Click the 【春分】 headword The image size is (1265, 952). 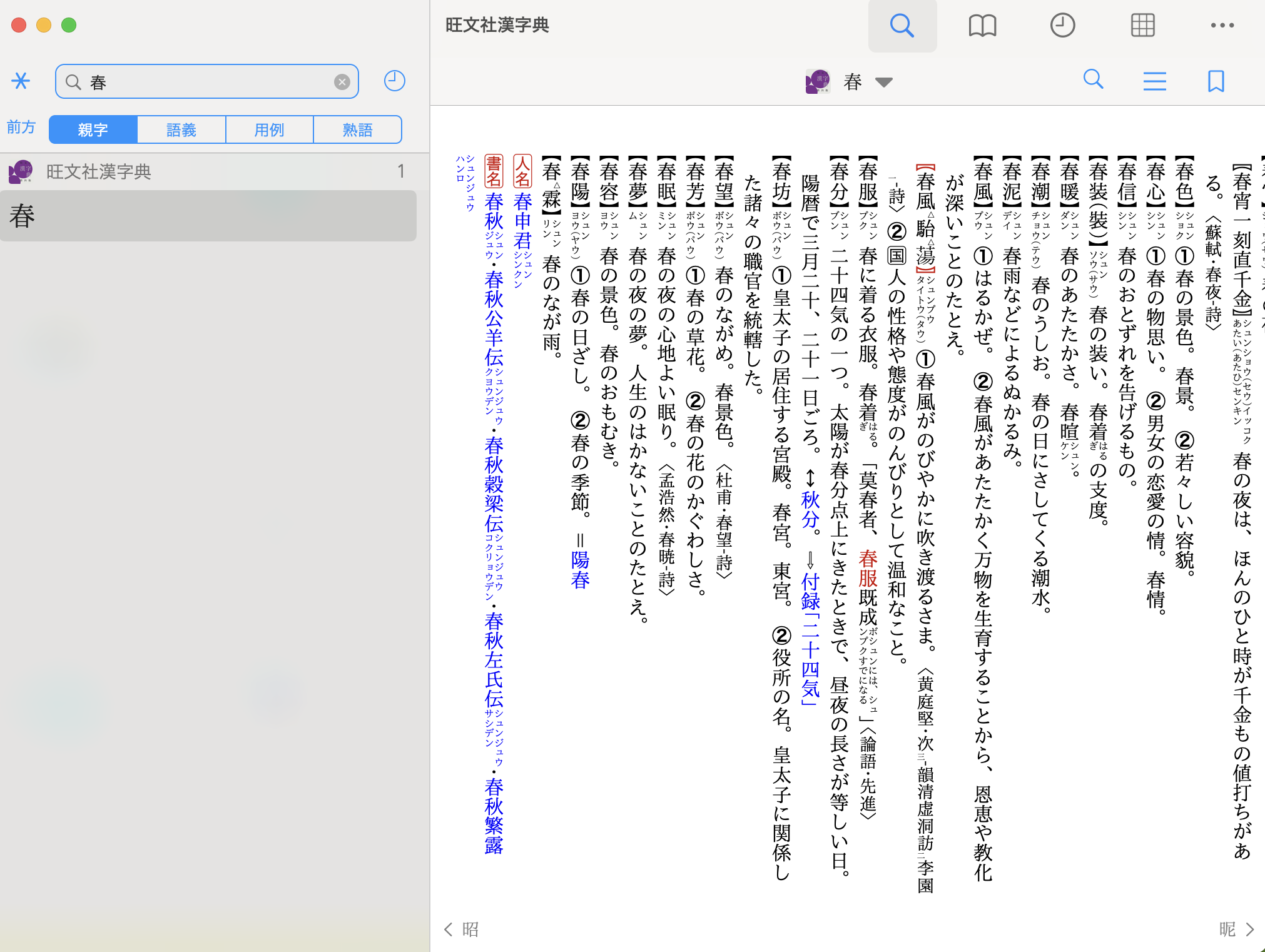[x=839, y=181]
